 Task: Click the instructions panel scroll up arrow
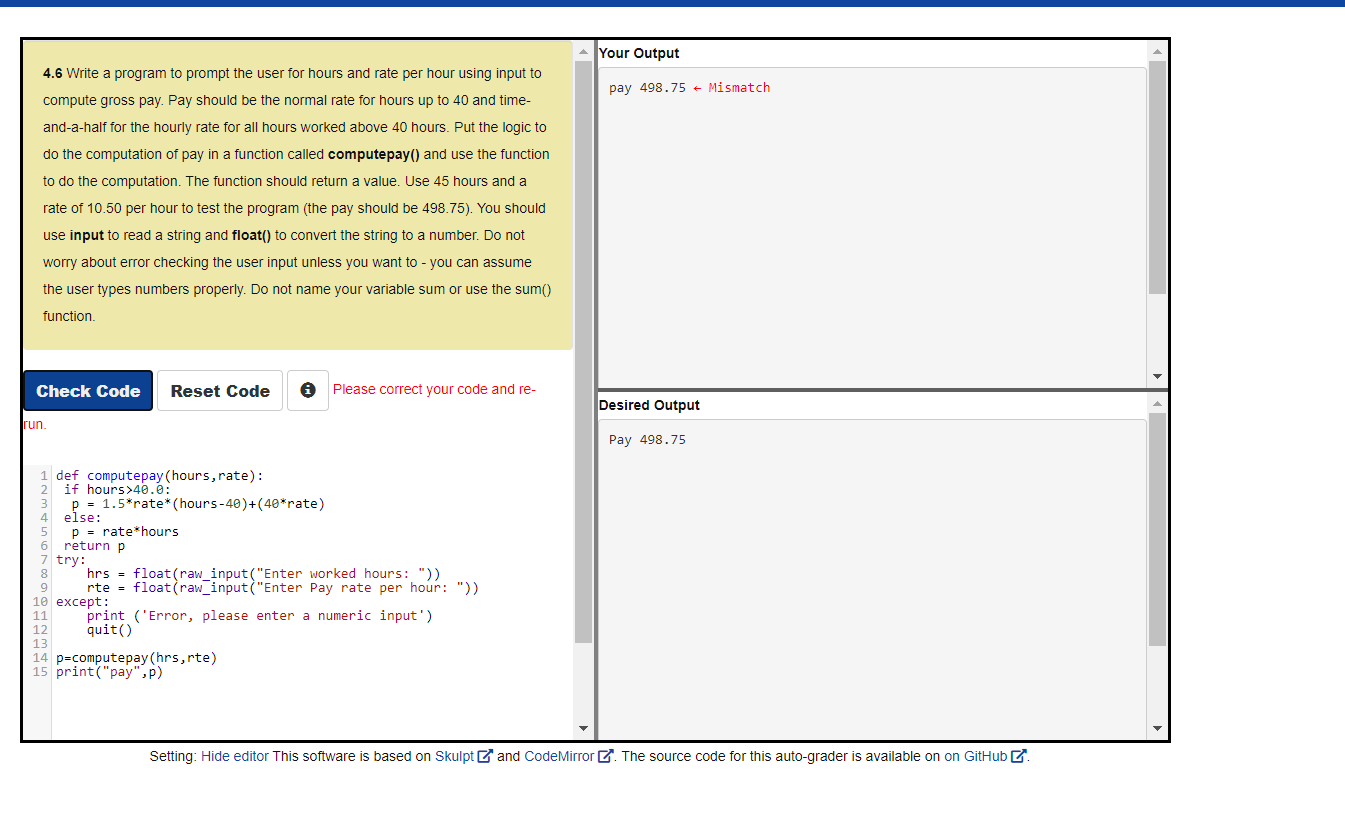coord(584,51)
